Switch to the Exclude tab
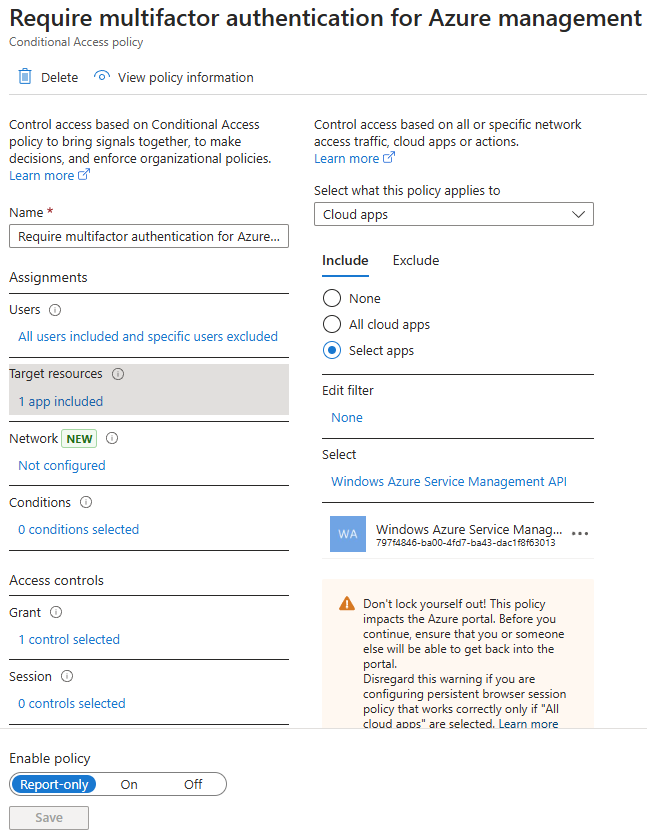This screenshot has height=835, width=647. (416, 260)
